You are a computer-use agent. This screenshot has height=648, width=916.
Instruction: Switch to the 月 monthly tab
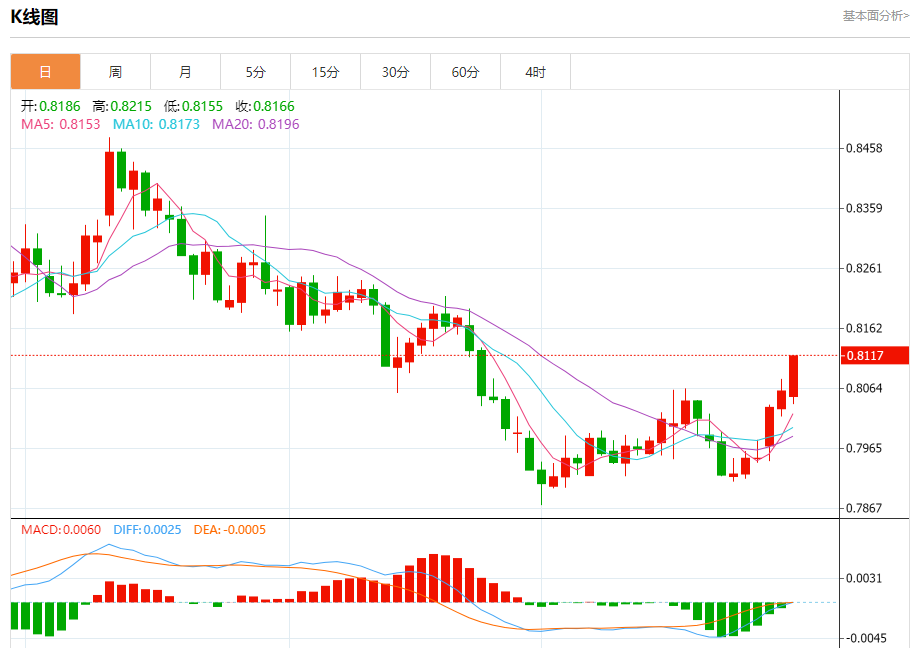coord(186,72)
